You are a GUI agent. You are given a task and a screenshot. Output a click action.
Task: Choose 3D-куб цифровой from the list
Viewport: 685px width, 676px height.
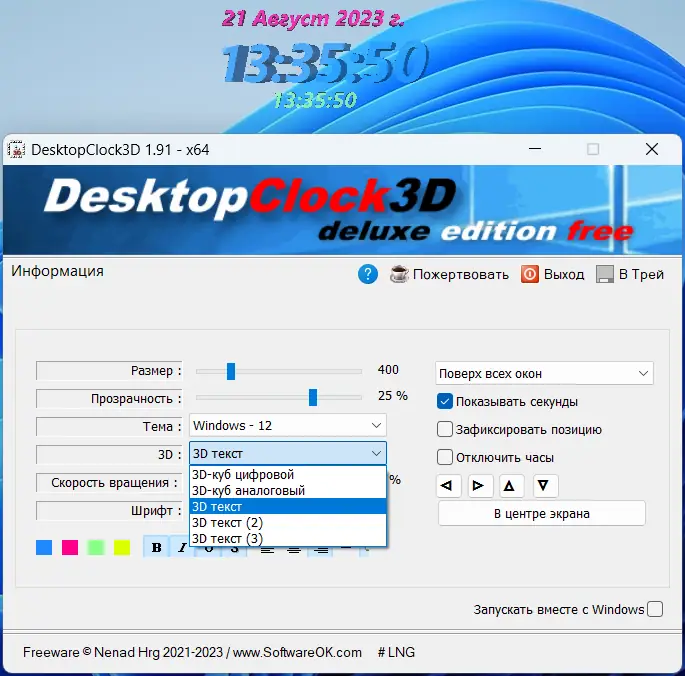[x=288, y=475]
